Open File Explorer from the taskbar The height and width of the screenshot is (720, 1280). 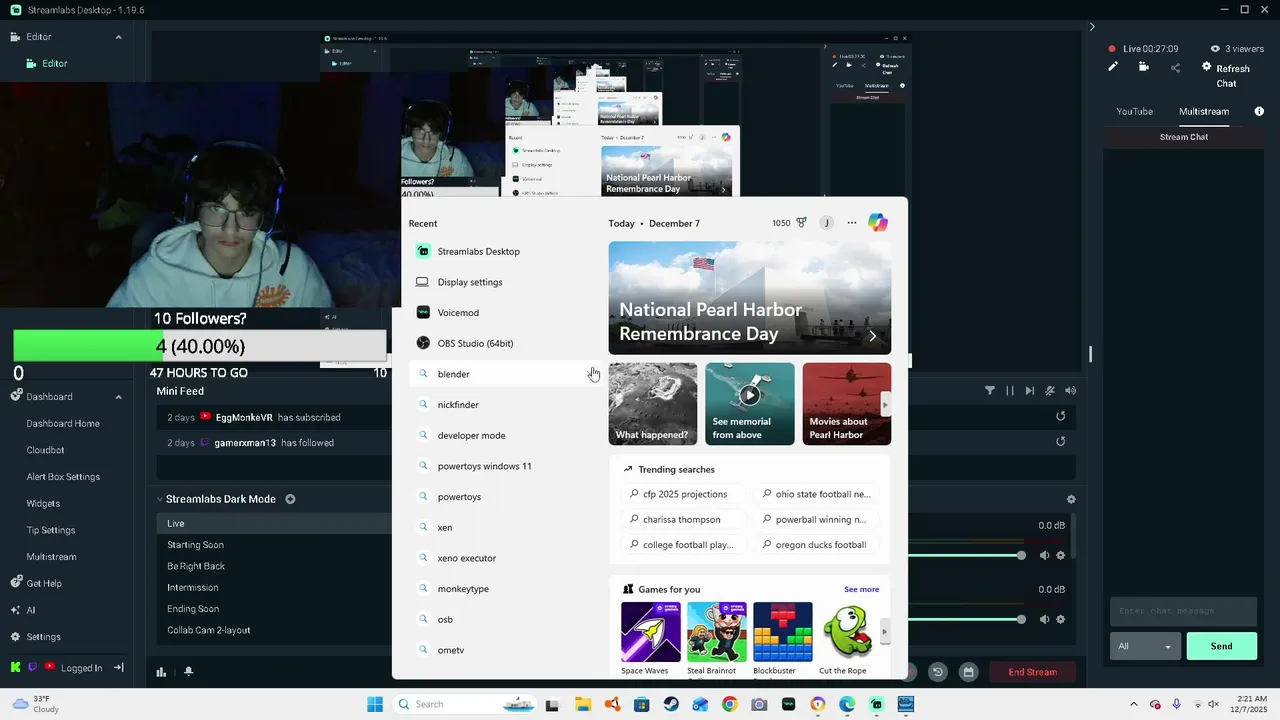pos(583,704)
